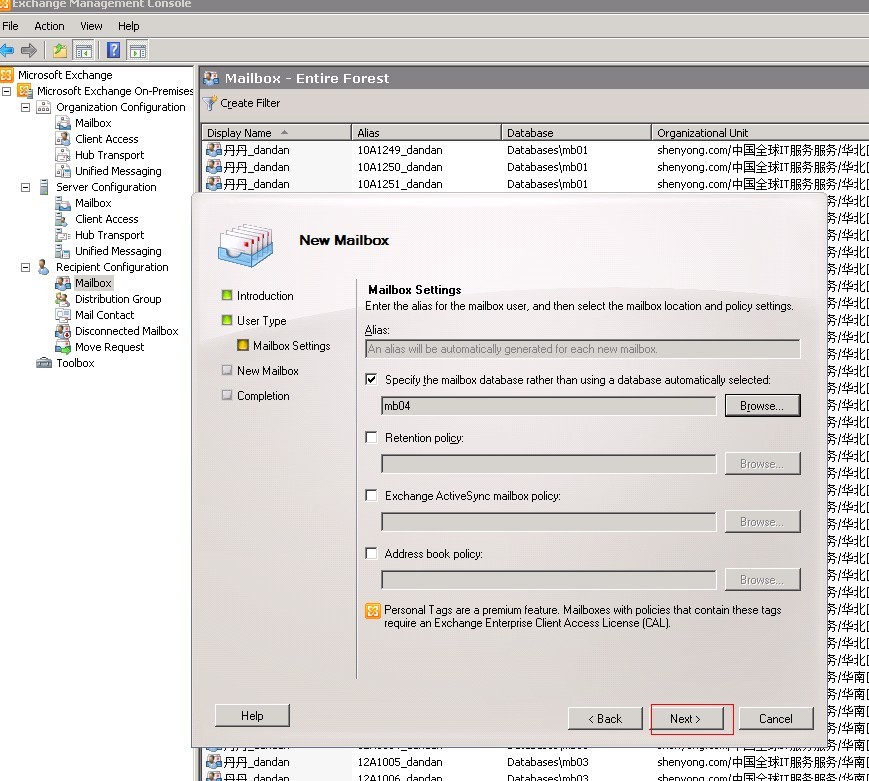
Task: Click the Mailbox Settings wizard step
Action: [x=292, y=346]
